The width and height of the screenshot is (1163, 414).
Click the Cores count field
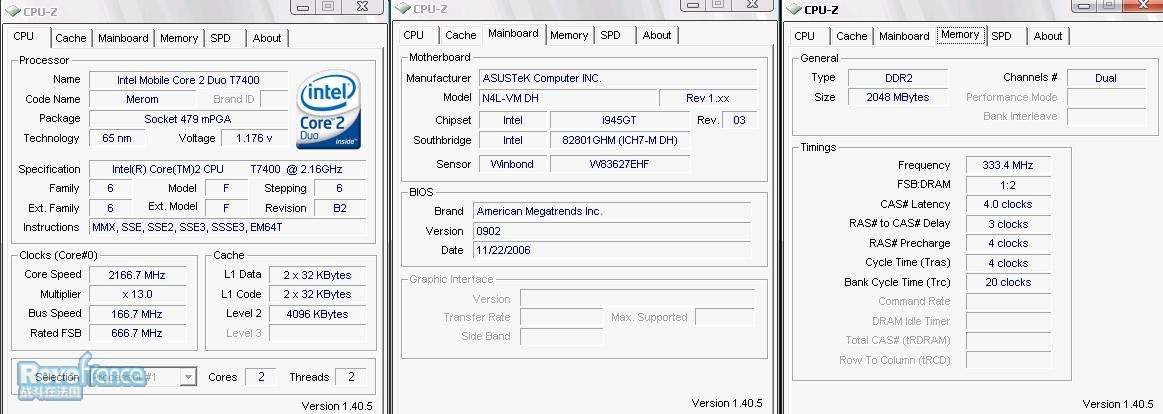click(x=260, y=377)
